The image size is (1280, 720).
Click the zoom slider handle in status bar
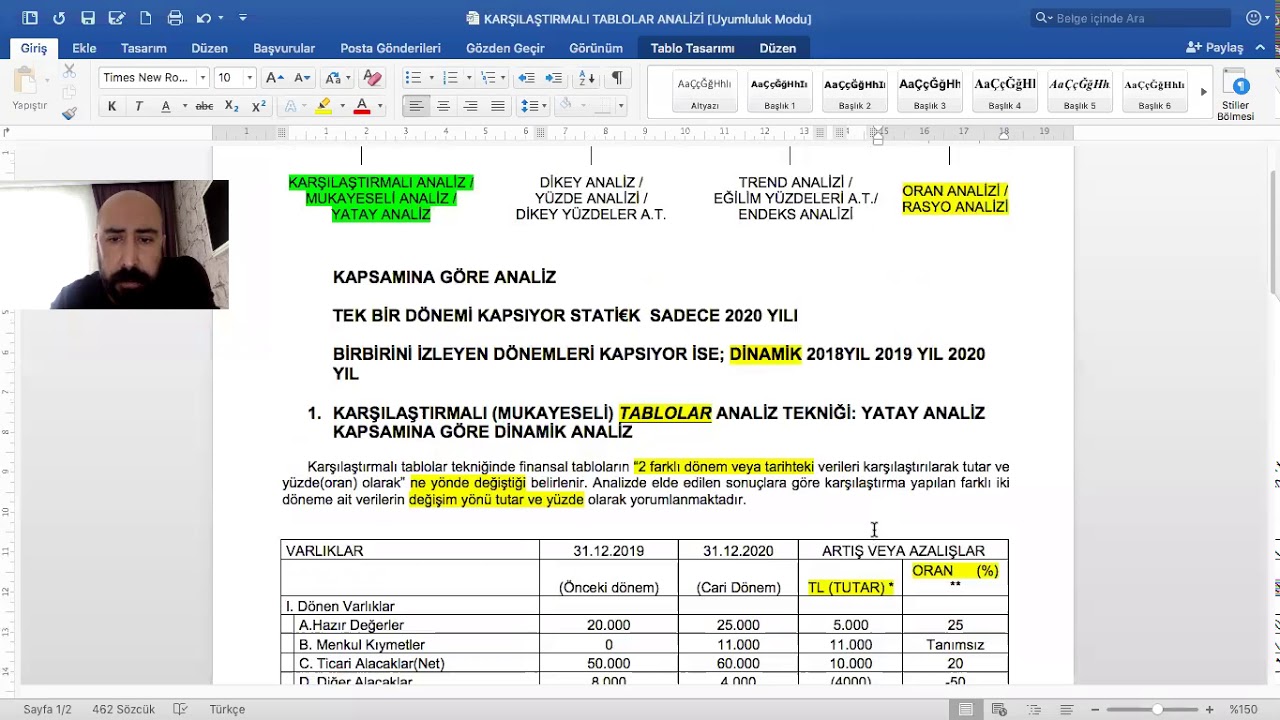coord(1157,709)
